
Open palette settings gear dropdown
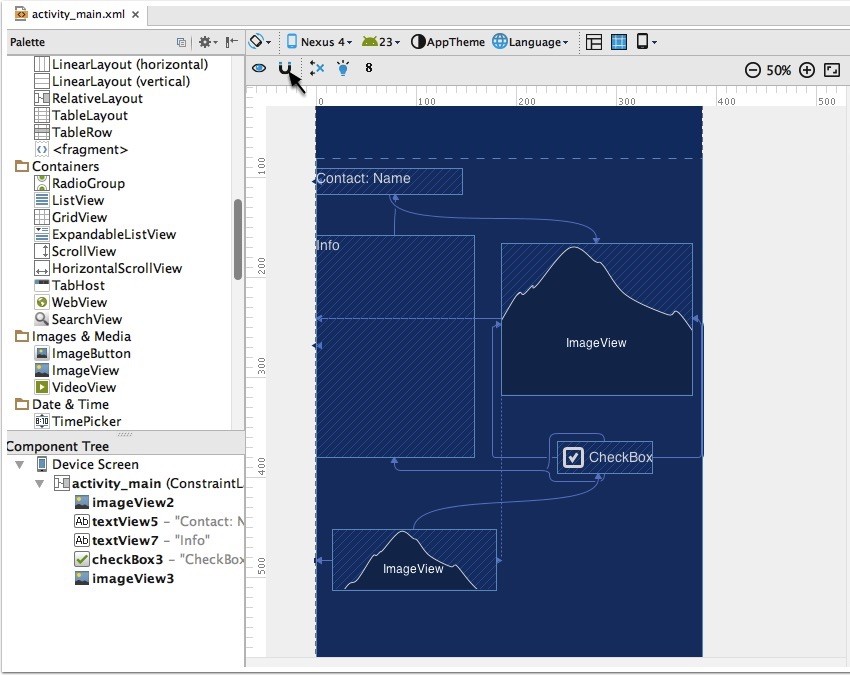208,42
